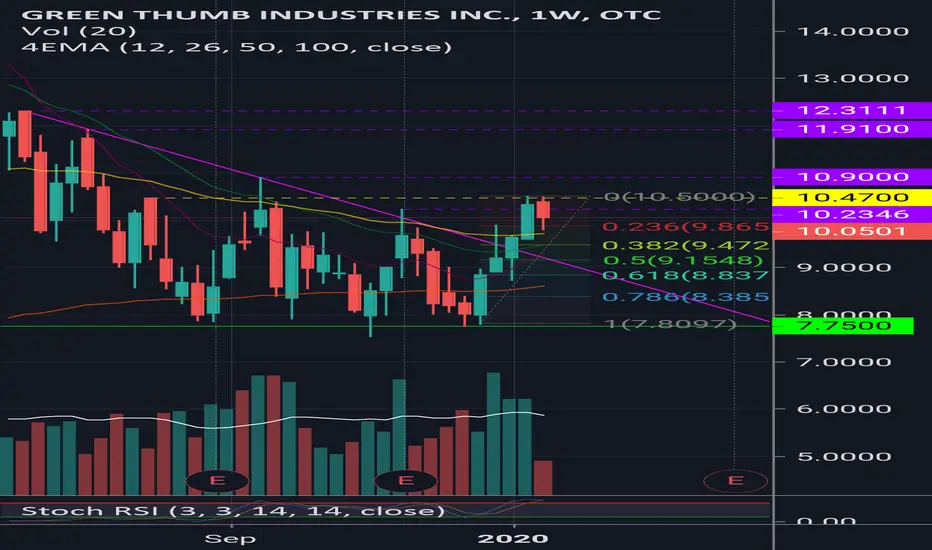Click the 5.0000 price axis value
The image size is (932, 550).
coord(843,457)
